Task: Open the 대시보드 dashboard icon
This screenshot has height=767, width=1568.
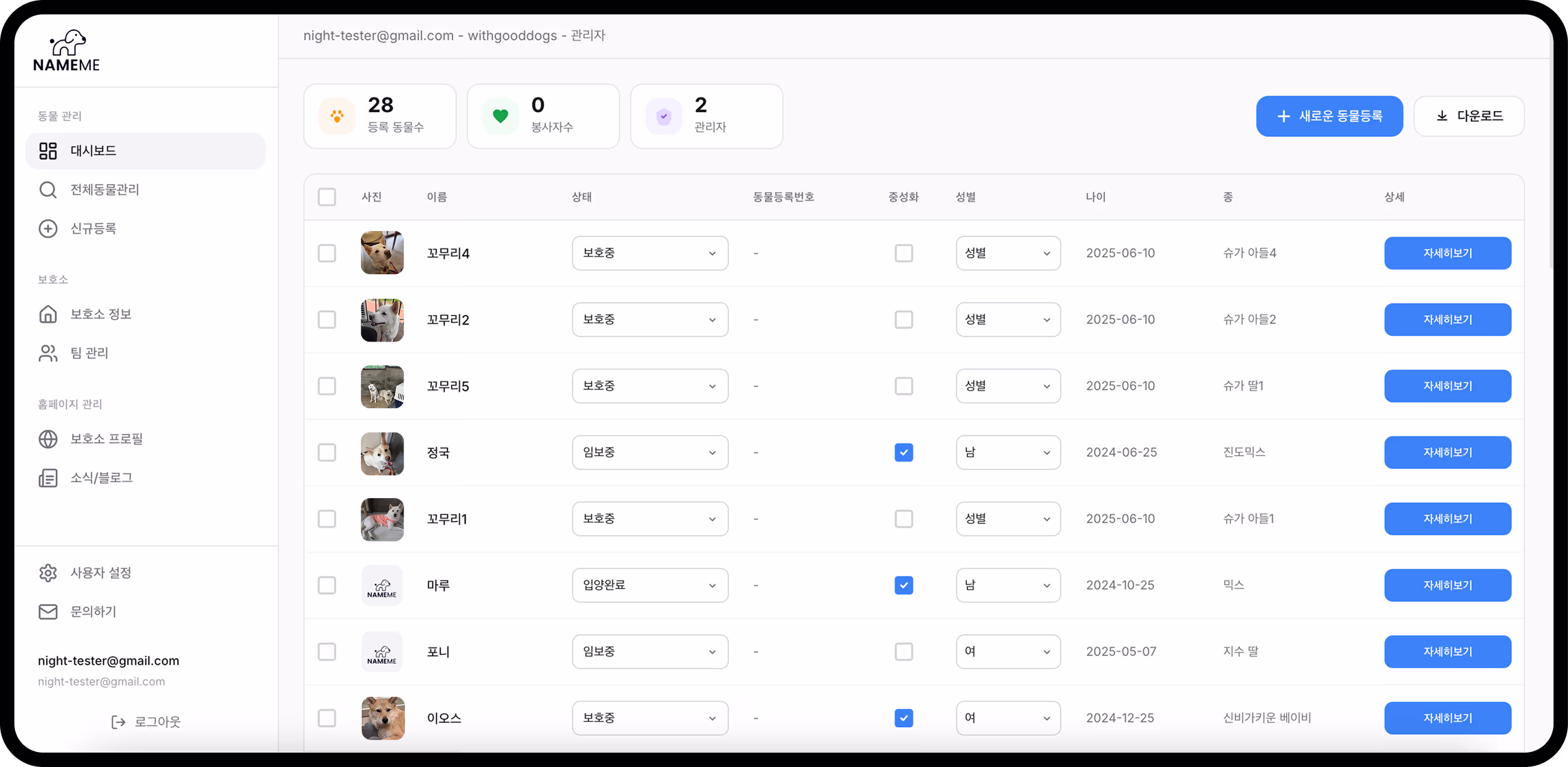Action: coord(48,151)
